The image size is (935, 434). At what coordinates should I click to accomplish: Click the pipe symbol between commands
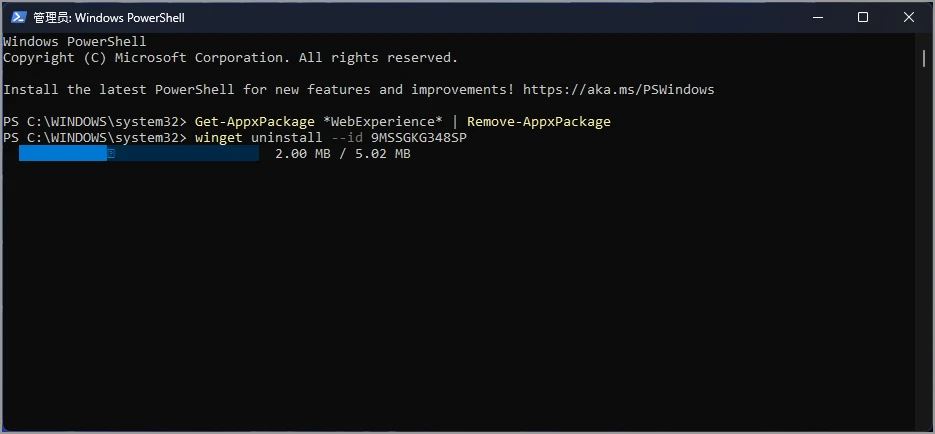454,122
